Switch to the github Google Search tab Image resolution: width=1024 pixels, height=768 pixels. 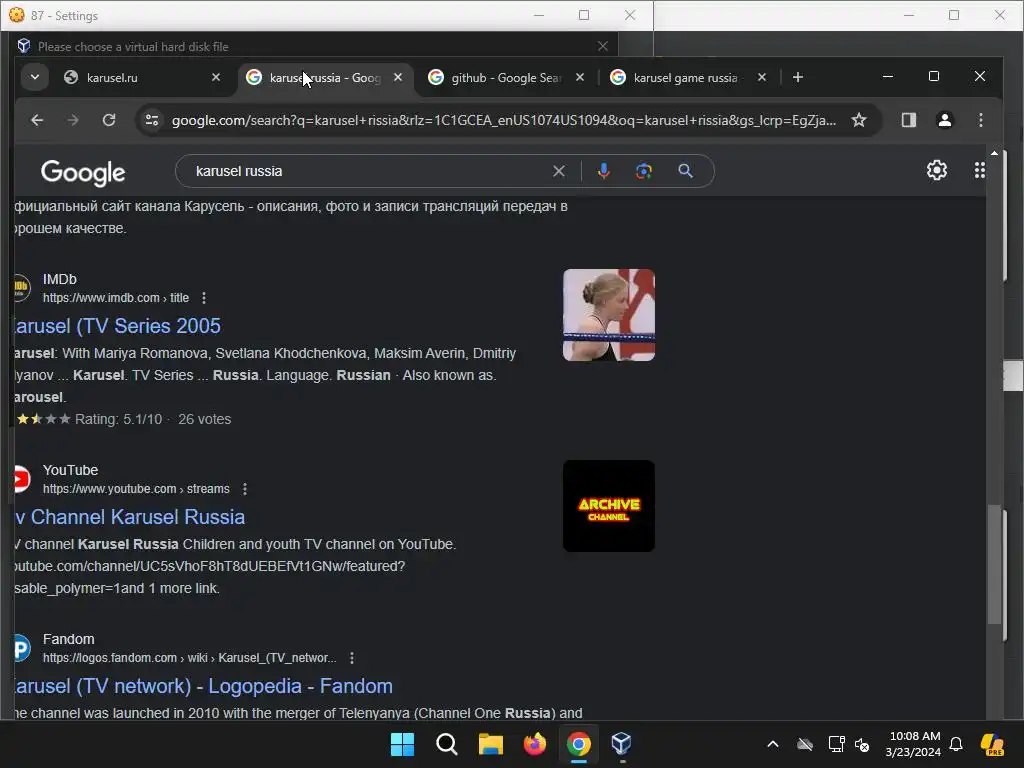[505, 78]
